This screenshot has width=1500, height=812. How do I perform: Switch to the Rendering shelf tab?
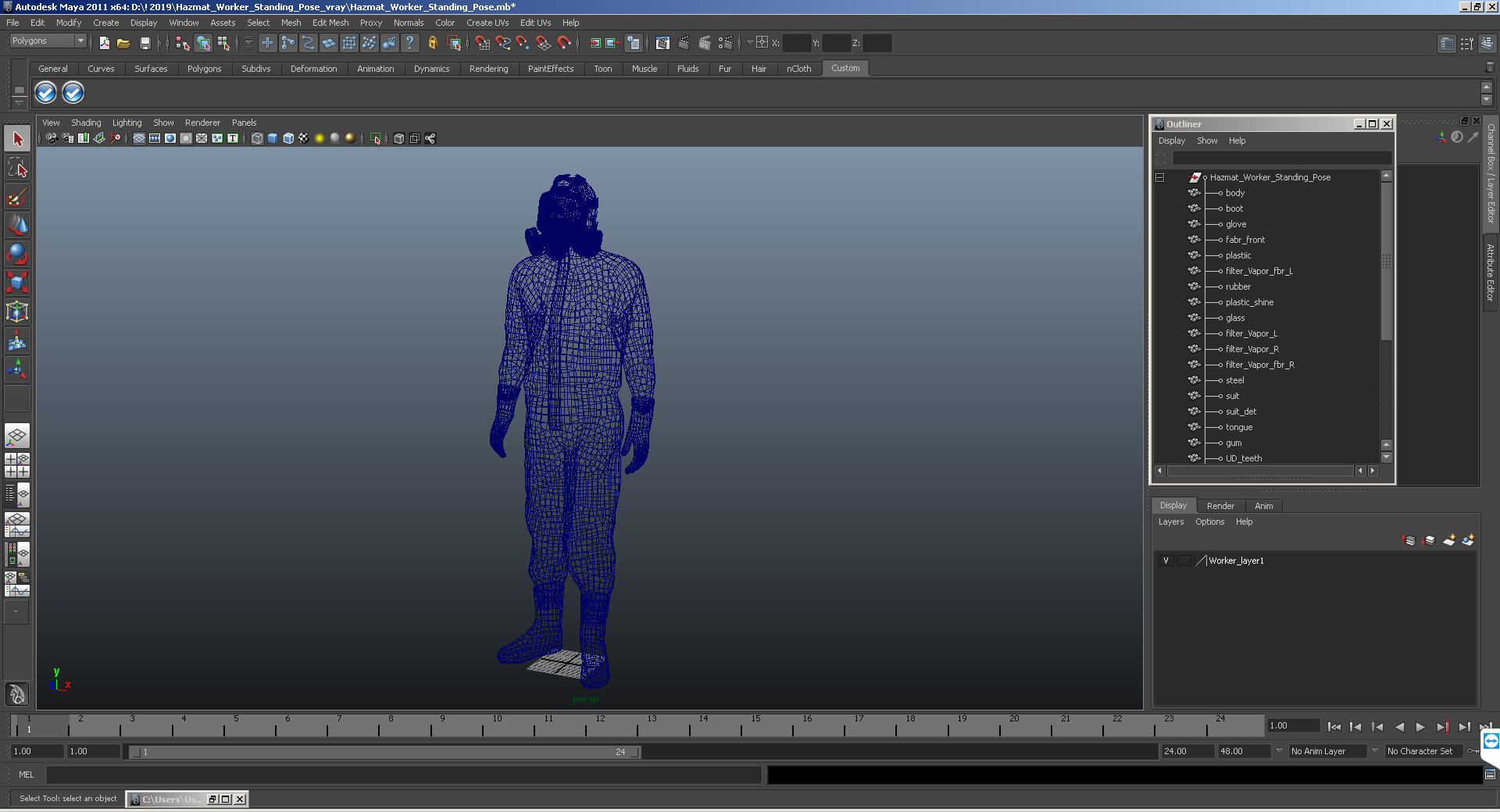tap(488, 69)
